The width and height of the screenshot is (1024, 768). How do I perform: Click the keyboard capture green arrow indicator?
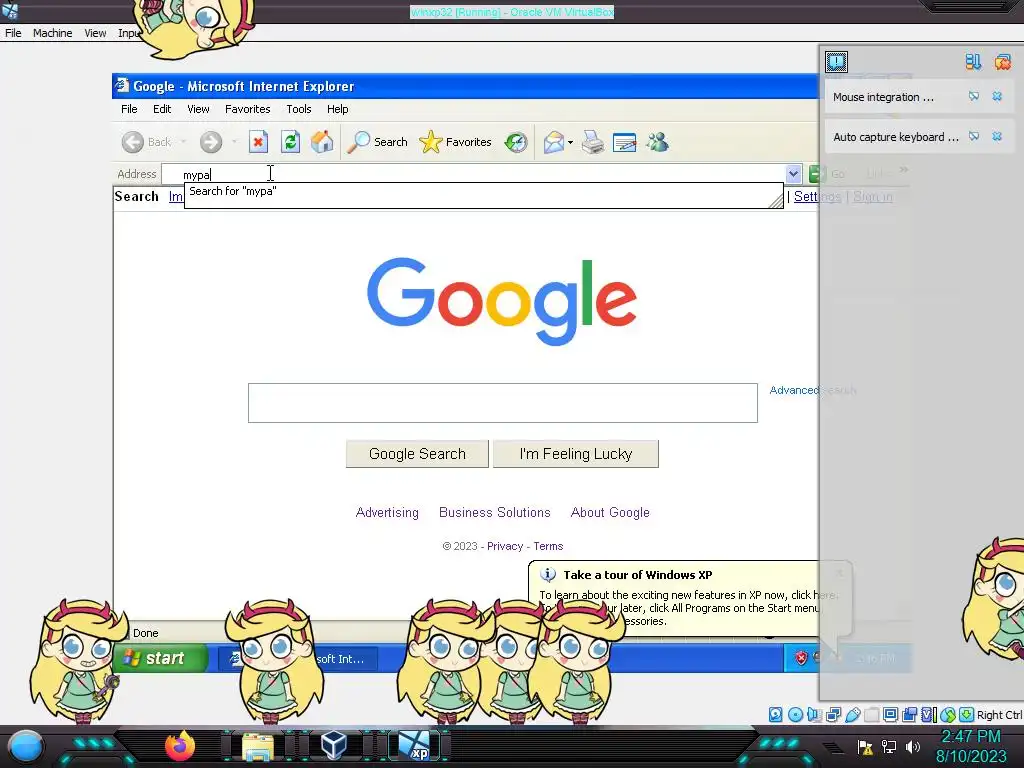(967, 714)
